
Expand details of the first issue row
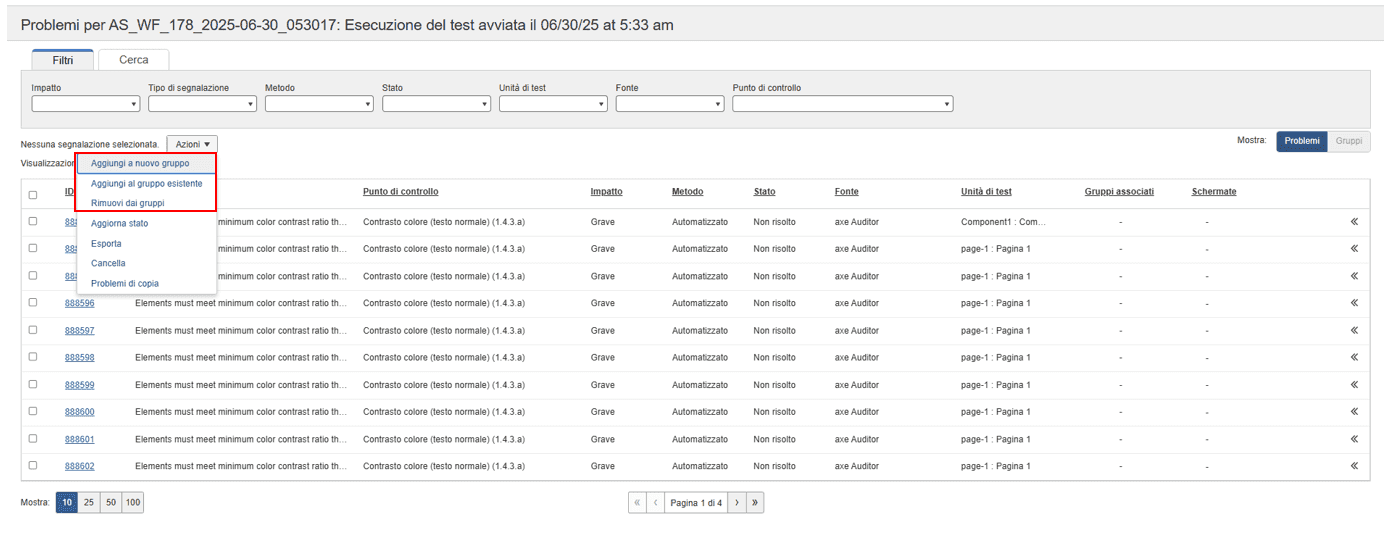pos(1354,221)
